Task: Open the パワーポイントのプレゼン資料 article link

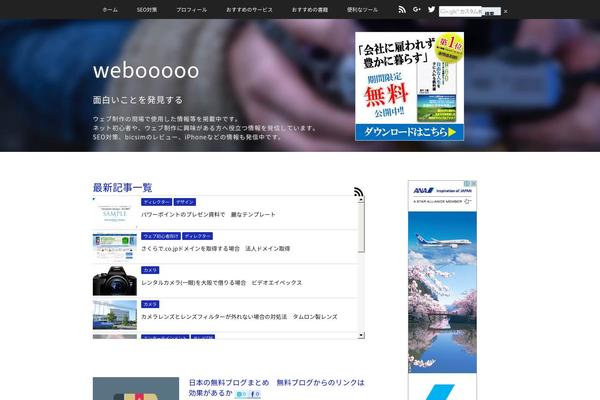Action: pyautogui.click(x=208, y=214)
